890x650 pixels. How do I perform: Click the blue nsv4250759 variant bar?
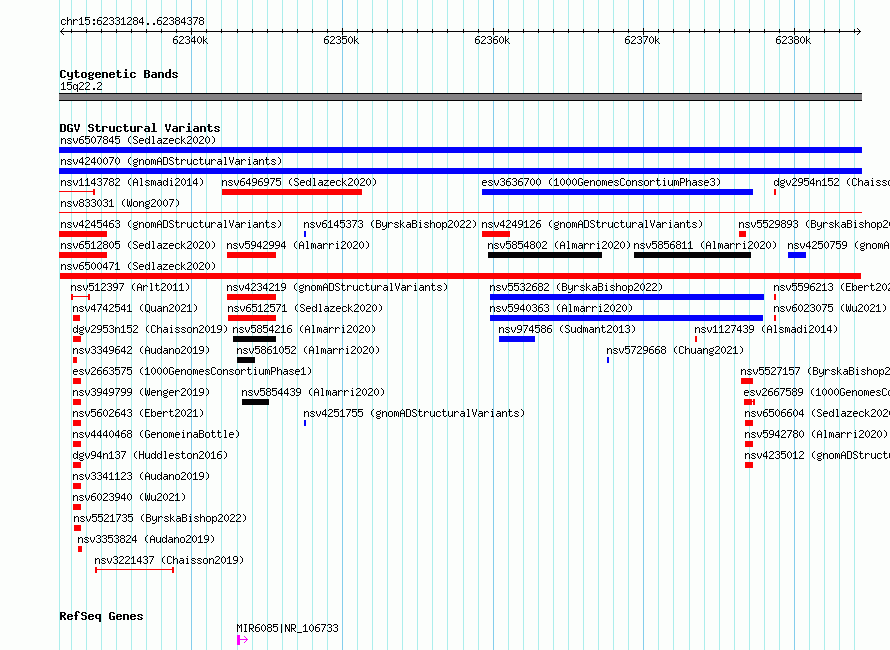797,255
